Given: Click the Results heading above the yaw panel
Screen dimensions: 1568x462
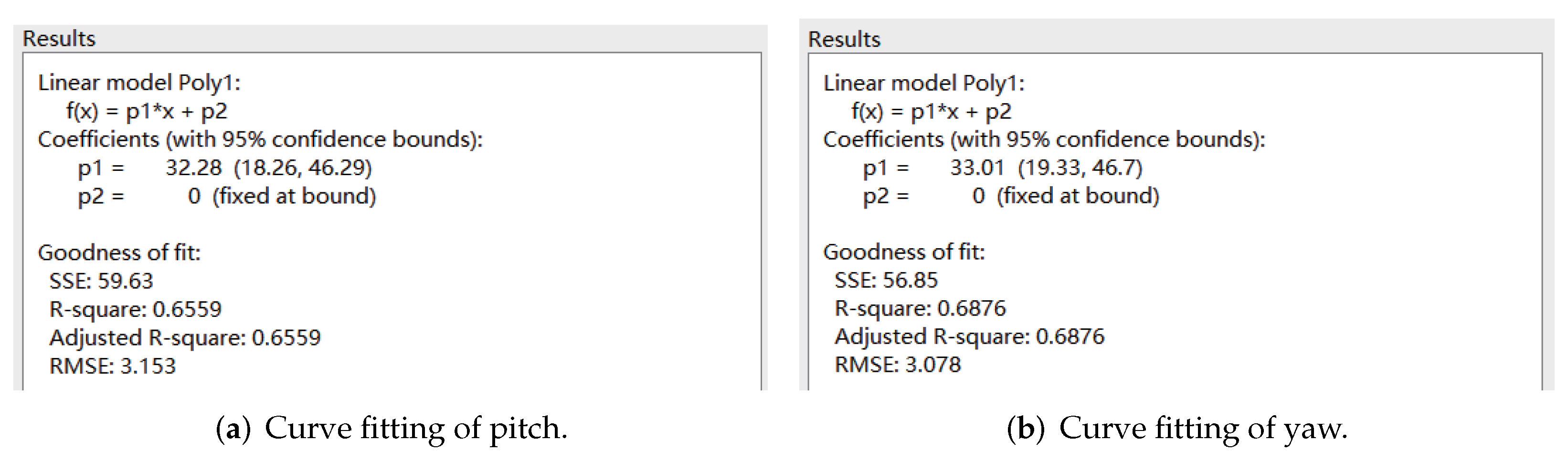Looking at the screenshot, I should 844,39.
